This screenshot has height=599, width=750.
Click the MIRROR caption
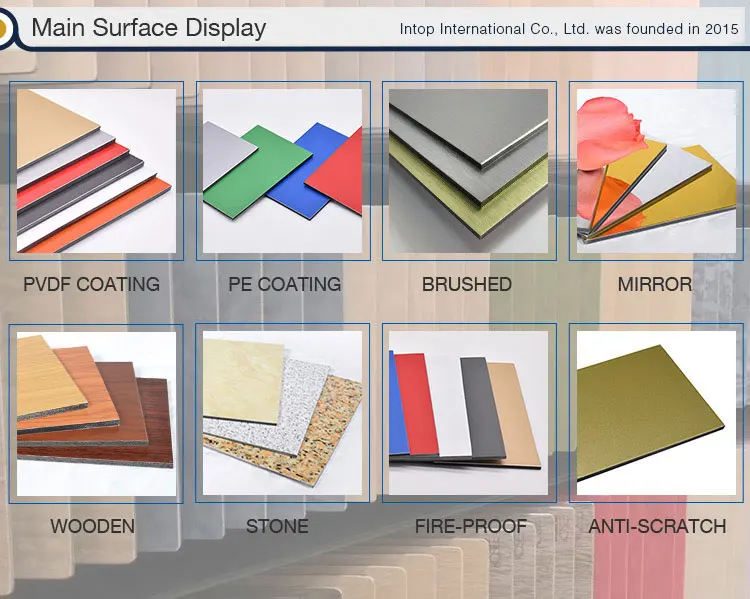click(654, 284)
